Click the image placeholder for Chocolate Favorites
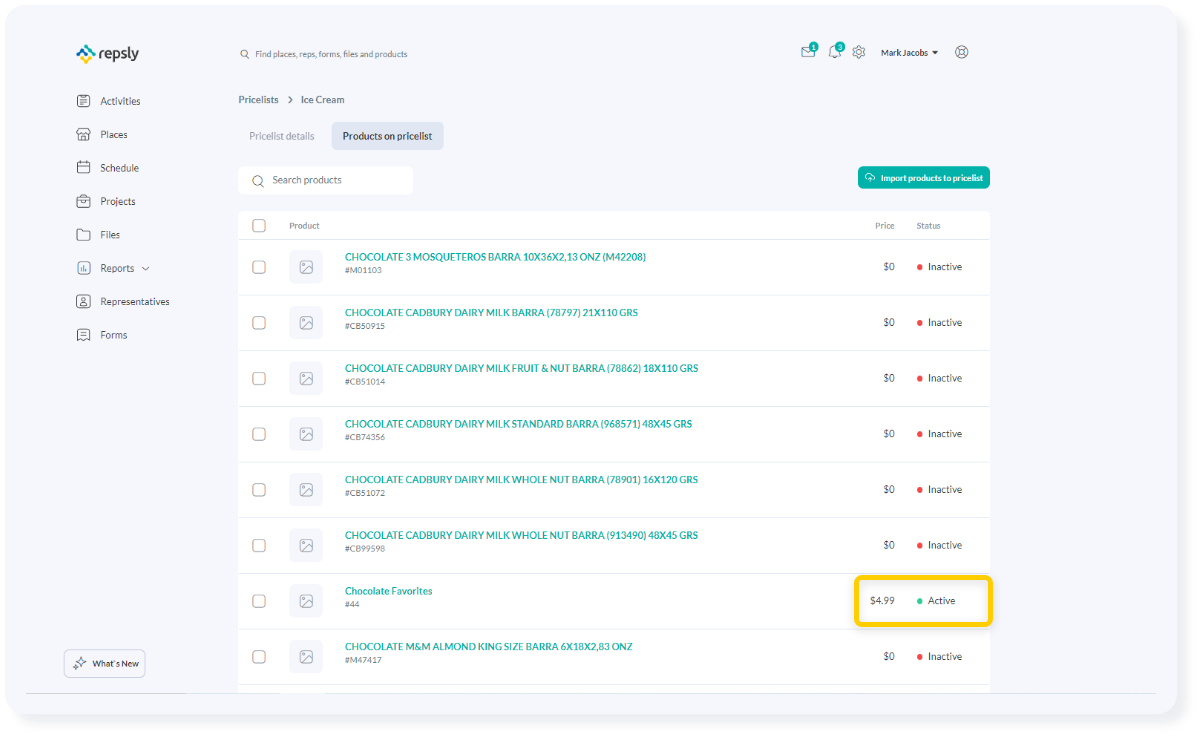The width and height of the screenshot is (1202, 739). (x=306, y=601)
